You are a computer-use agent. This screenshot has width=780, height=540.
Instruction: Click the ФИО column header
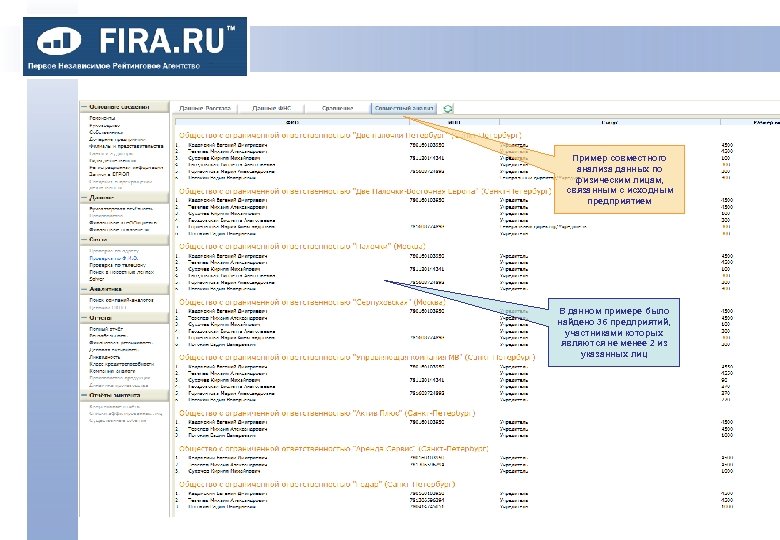point(292,122)
